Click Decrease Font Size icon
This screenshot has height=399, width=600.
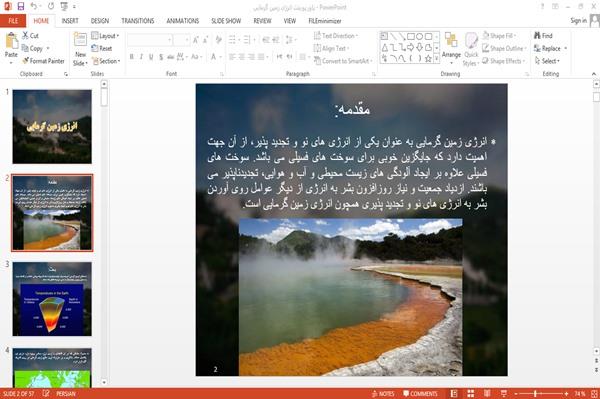pyautogui.click(x=205, y=40)
